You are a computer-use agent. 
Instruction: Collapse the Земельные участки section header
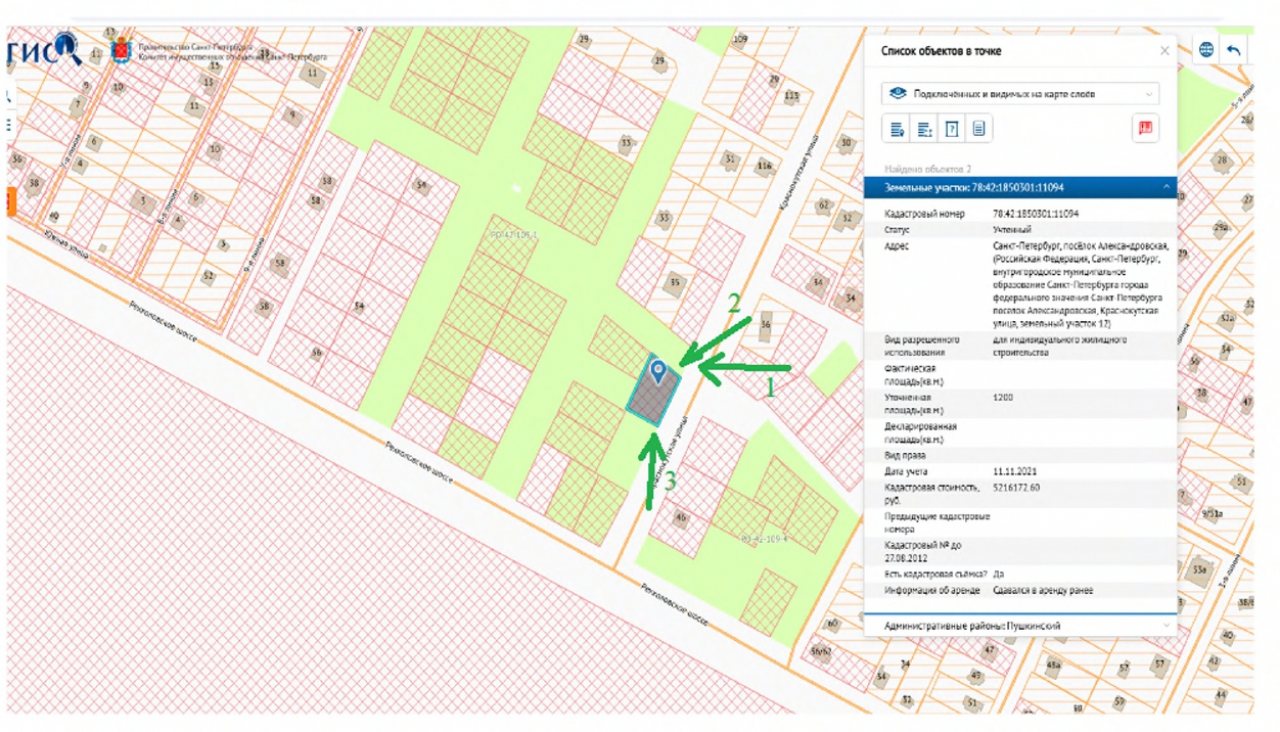tap(1020, 188)
